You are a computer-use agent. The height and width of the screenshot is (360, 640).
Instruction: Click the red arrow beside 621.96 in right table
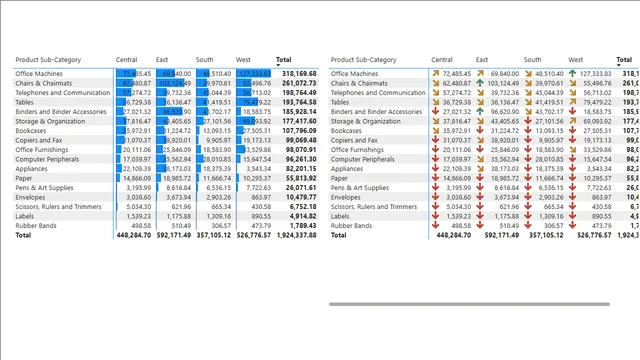click(480, 207)
